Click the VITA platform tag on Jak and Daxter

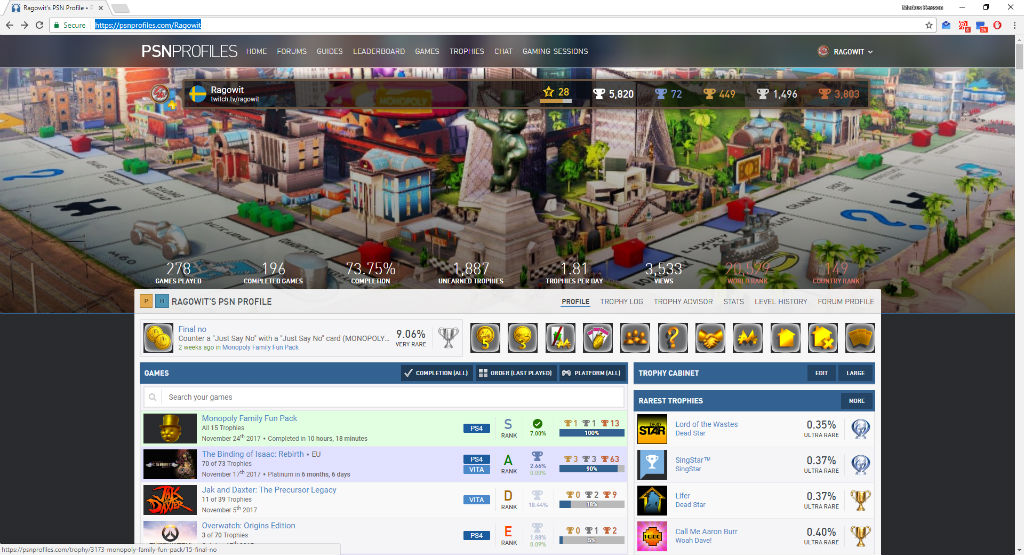click(476, 500)
